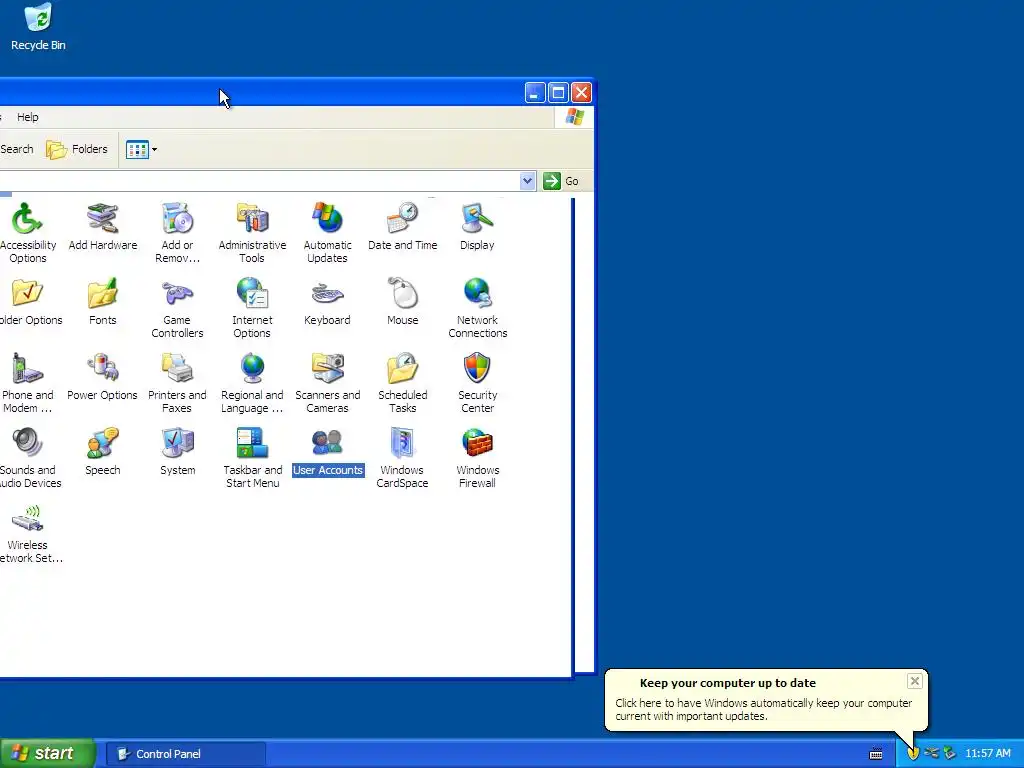The image size is (1024, 768).
Task: Click Windows Security Alerts tray shield
Action: [913, 754]
